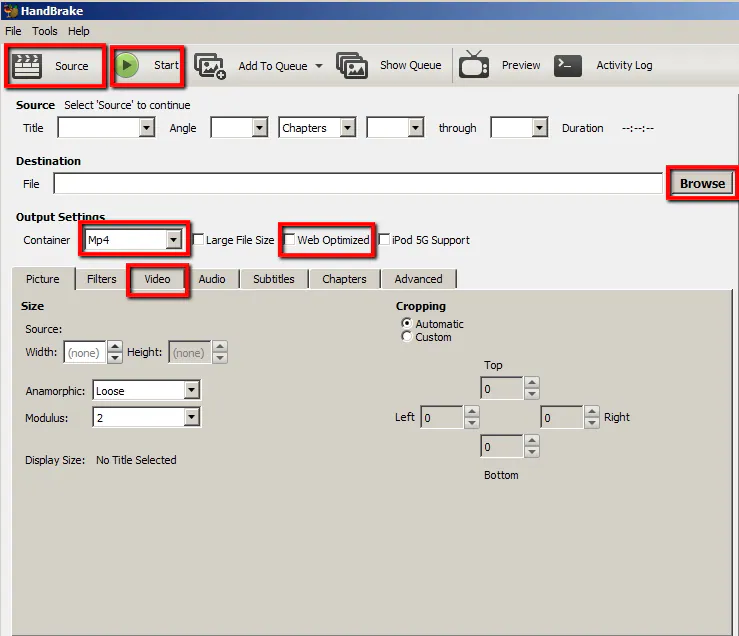Click the HandBrake logo in title bar
Image resolution: width=739 pixels, height=636 pixels.
pyautogui.click(x=10, y=10)
